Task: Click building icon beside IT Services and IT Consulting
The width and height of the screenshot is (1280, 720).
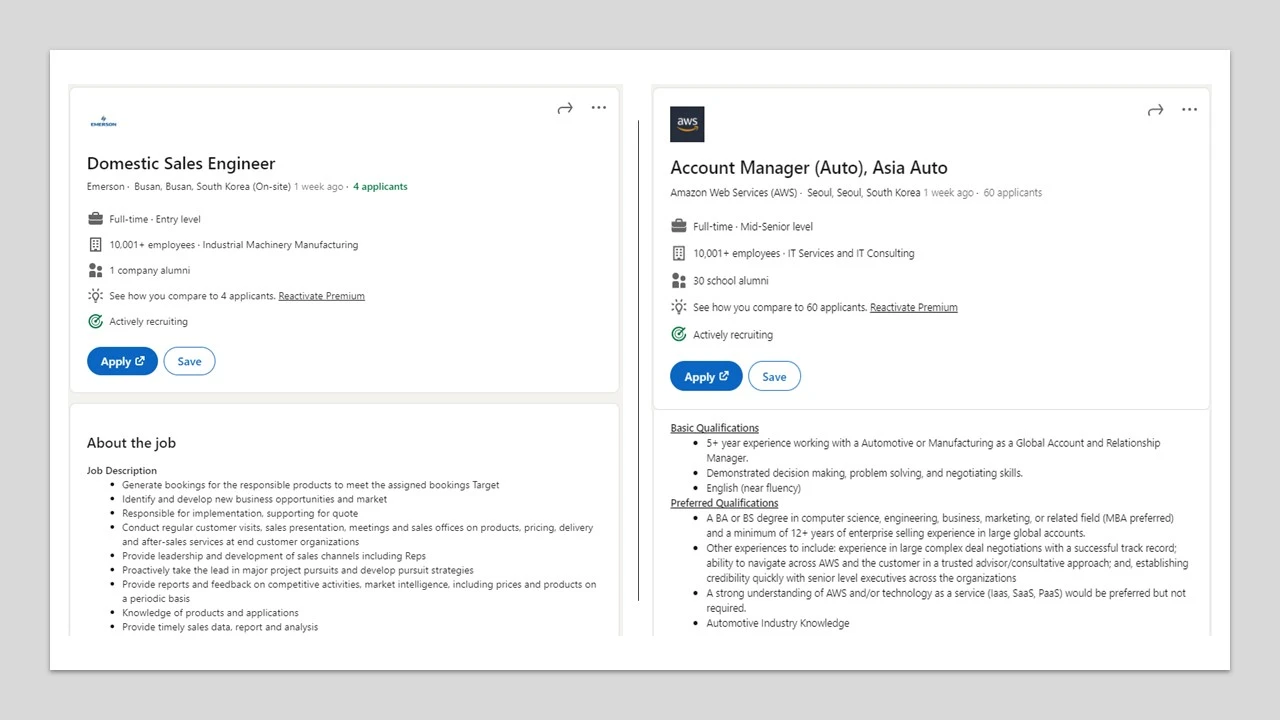Action: tap(679, 253)
